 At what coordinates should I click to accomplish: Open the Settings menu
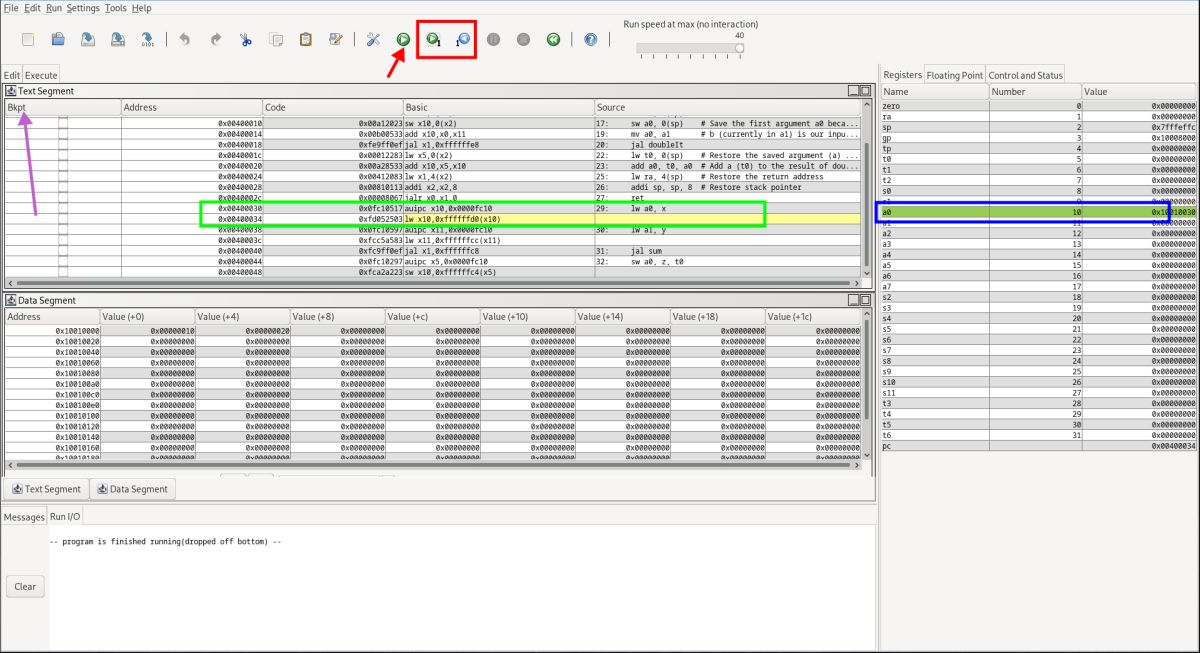pyautogui.click(x=83, y=7)
